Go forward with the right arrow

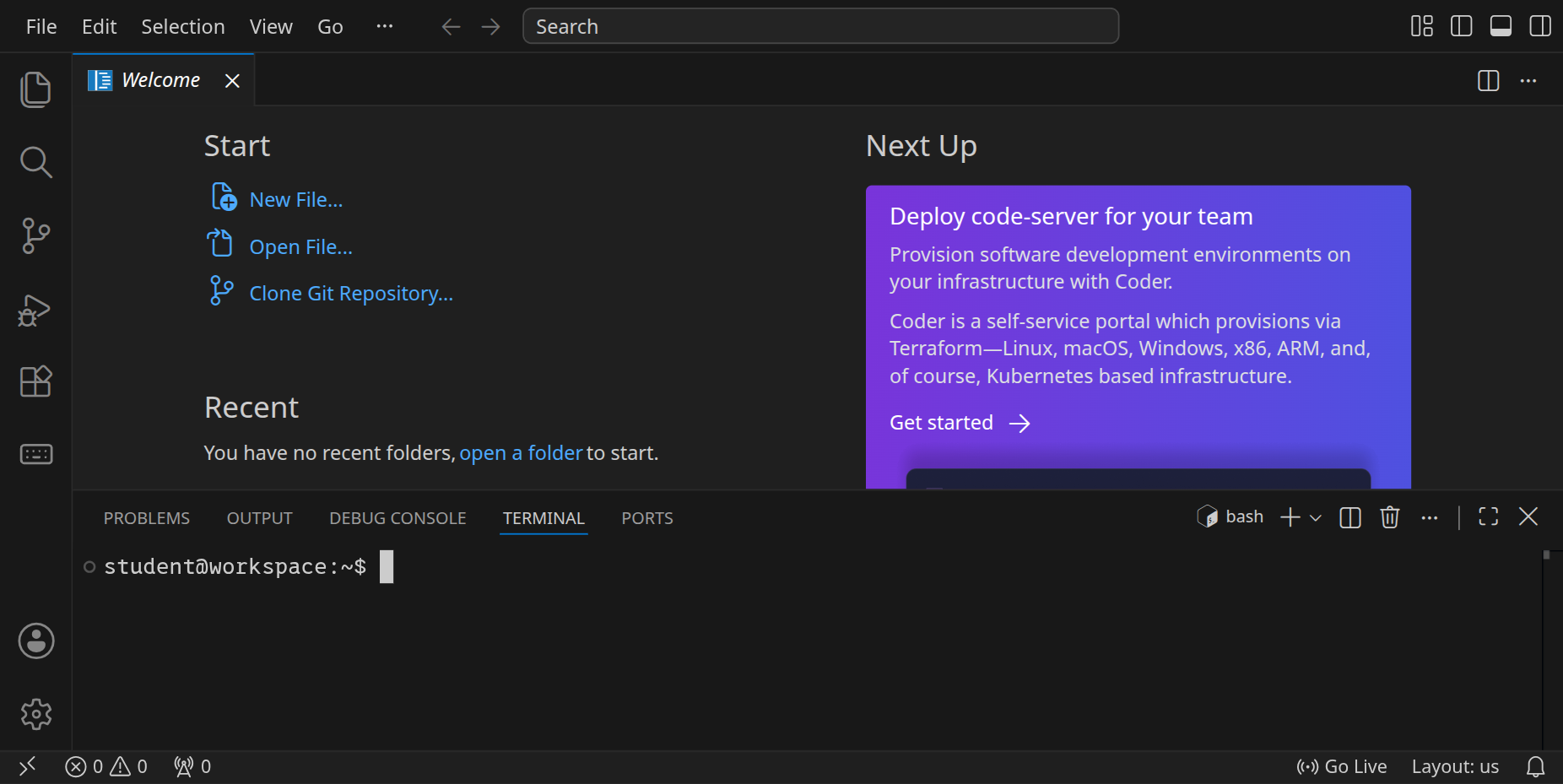coord(490,27)
